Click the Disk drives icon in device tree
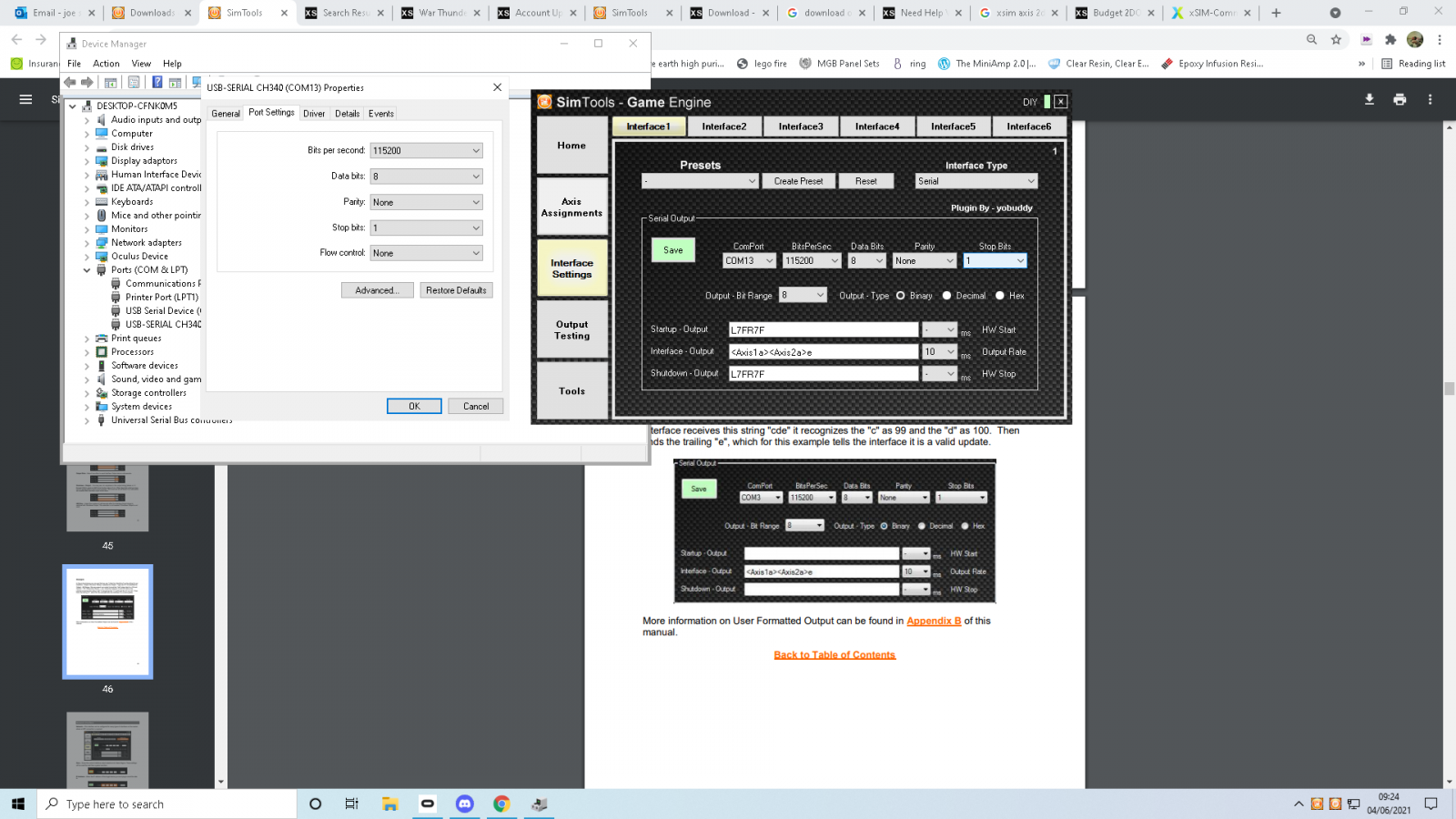 (102, 147)
